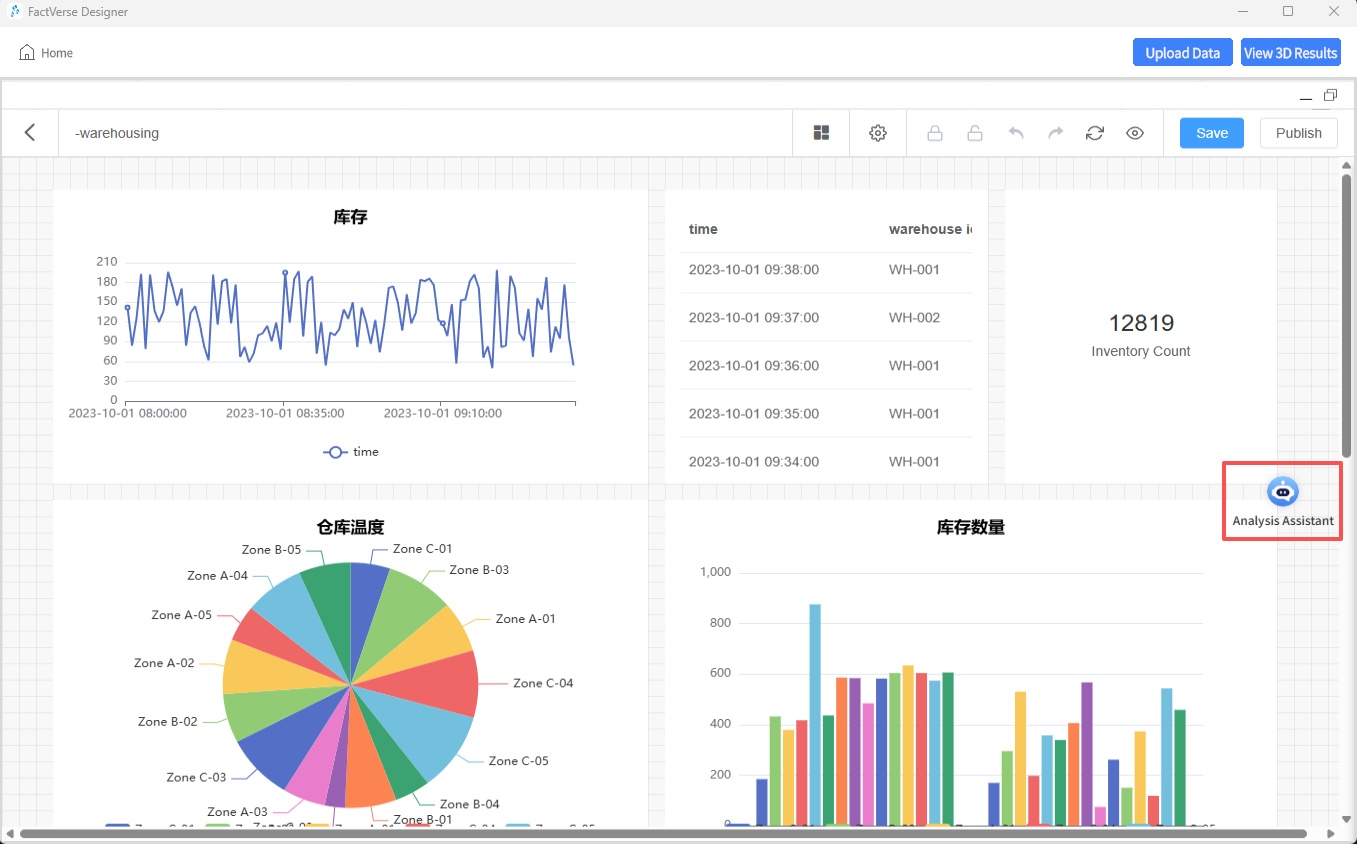Toggle the lock icon in the toolbar
This screenshot has height=844, width=1357.
[934, 132]
